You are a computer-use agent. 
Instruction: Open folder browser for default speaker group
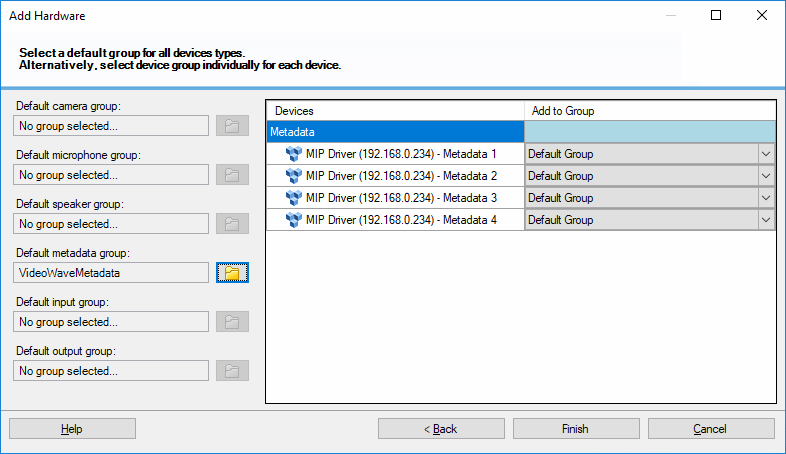[232, 223]
